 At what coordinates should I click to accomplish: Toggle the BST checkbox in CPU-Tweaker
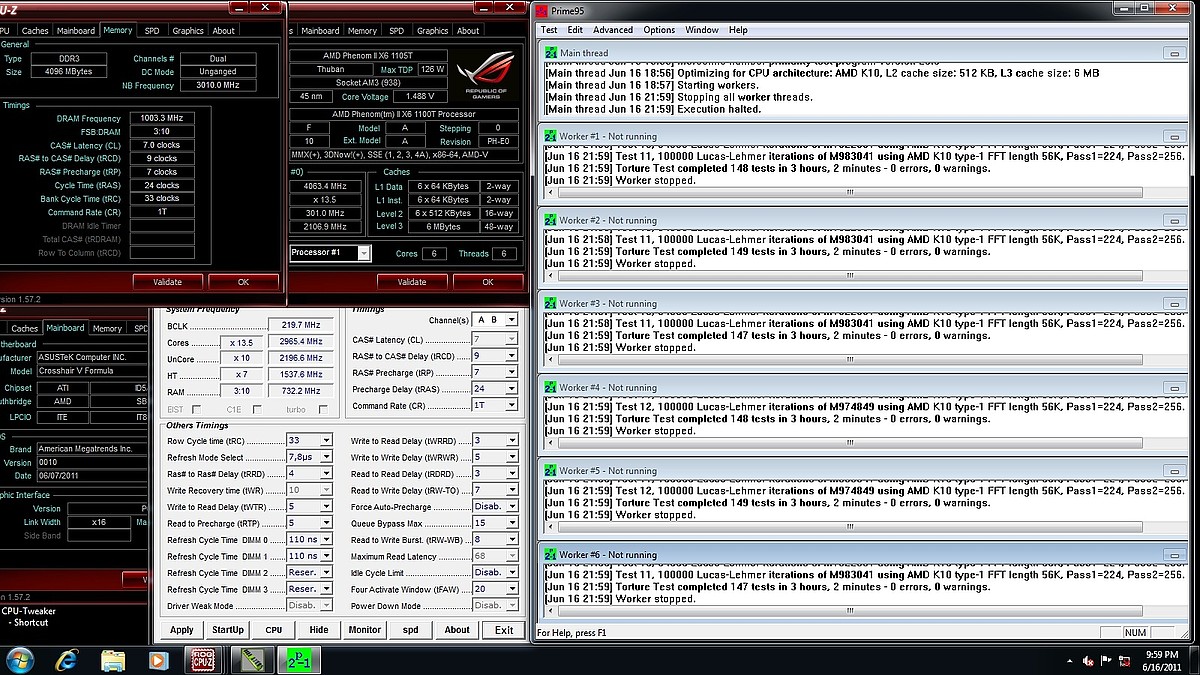click(x=196, y=409)
